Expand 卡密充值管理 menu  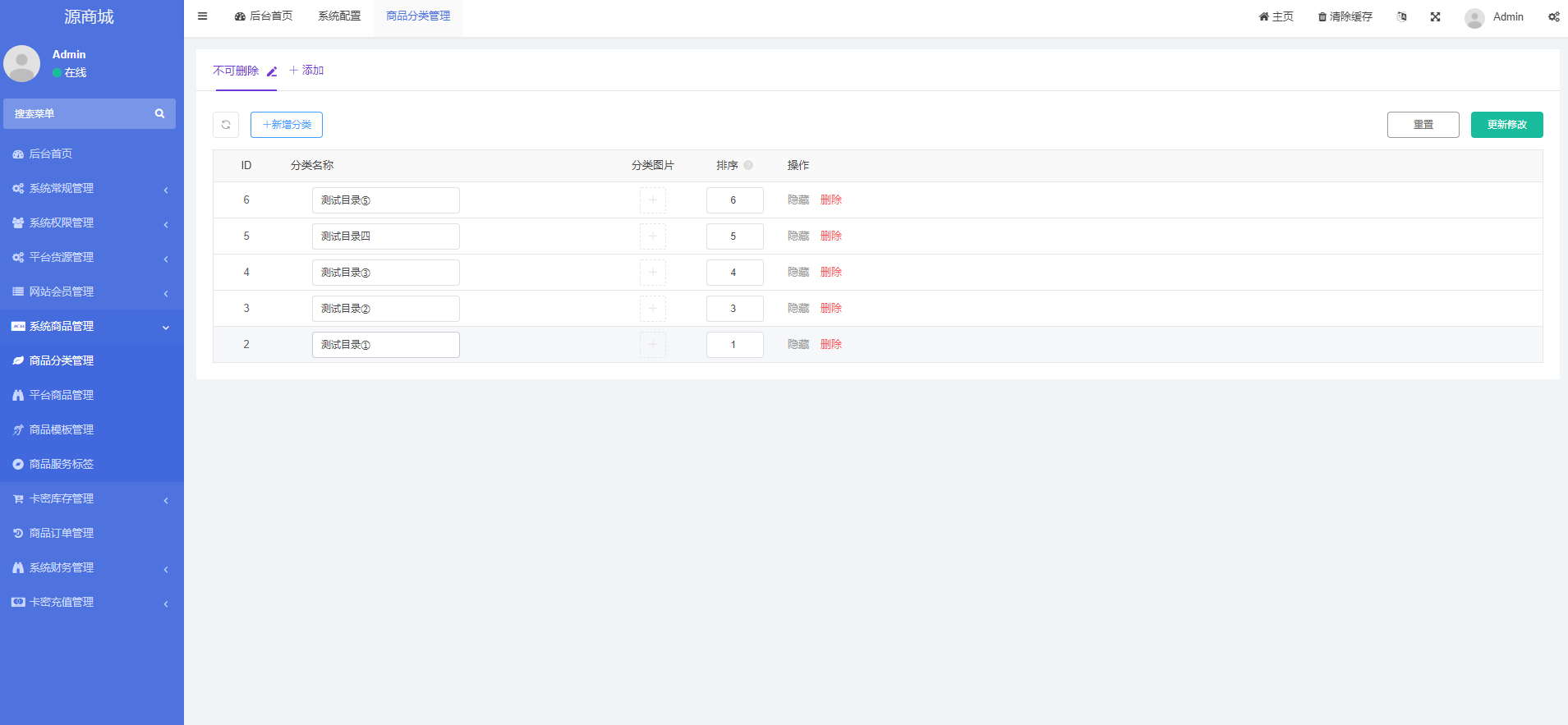(x=92, y=602)
